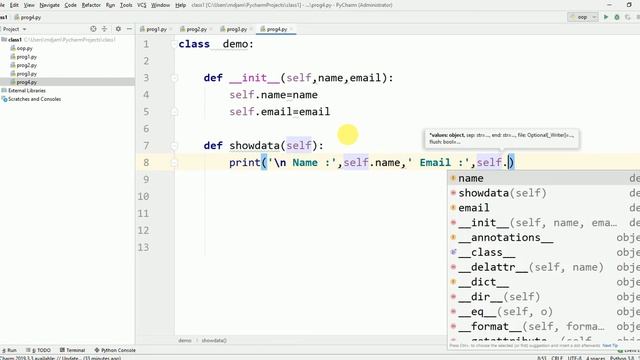This screenshot has height=360, width=640.
Task: Run the oop configuration with green play icon
Action: [x=606, y=17]
